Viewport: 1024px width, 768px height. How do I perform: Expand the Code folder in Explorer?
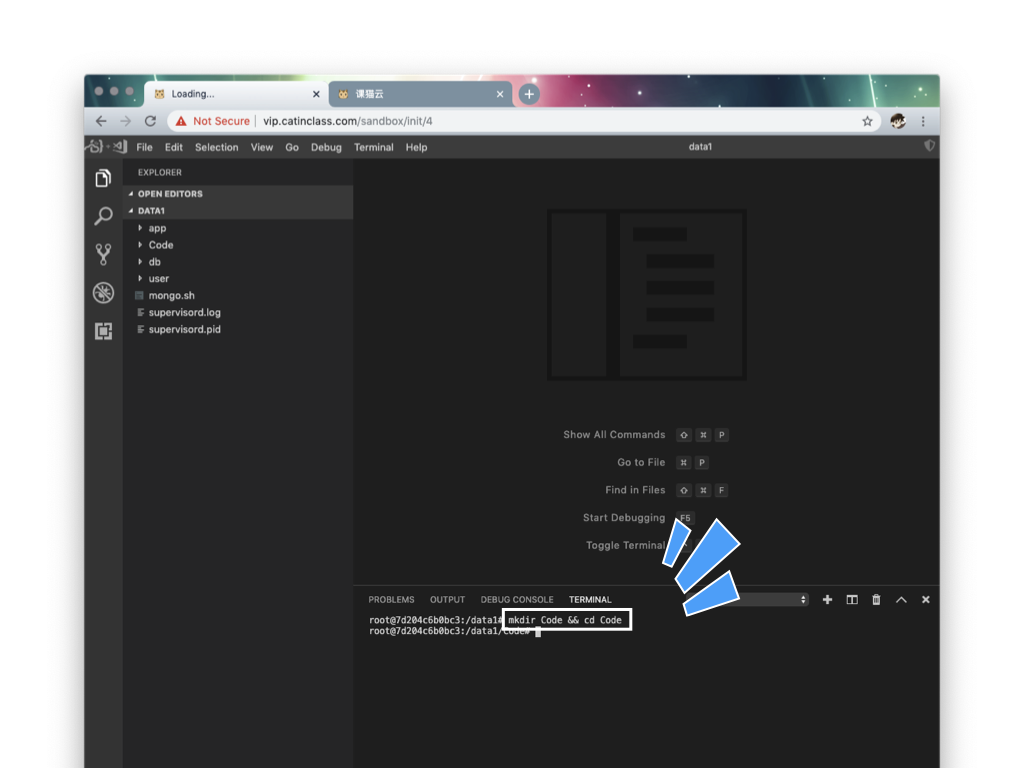click(x=160, y=245)
